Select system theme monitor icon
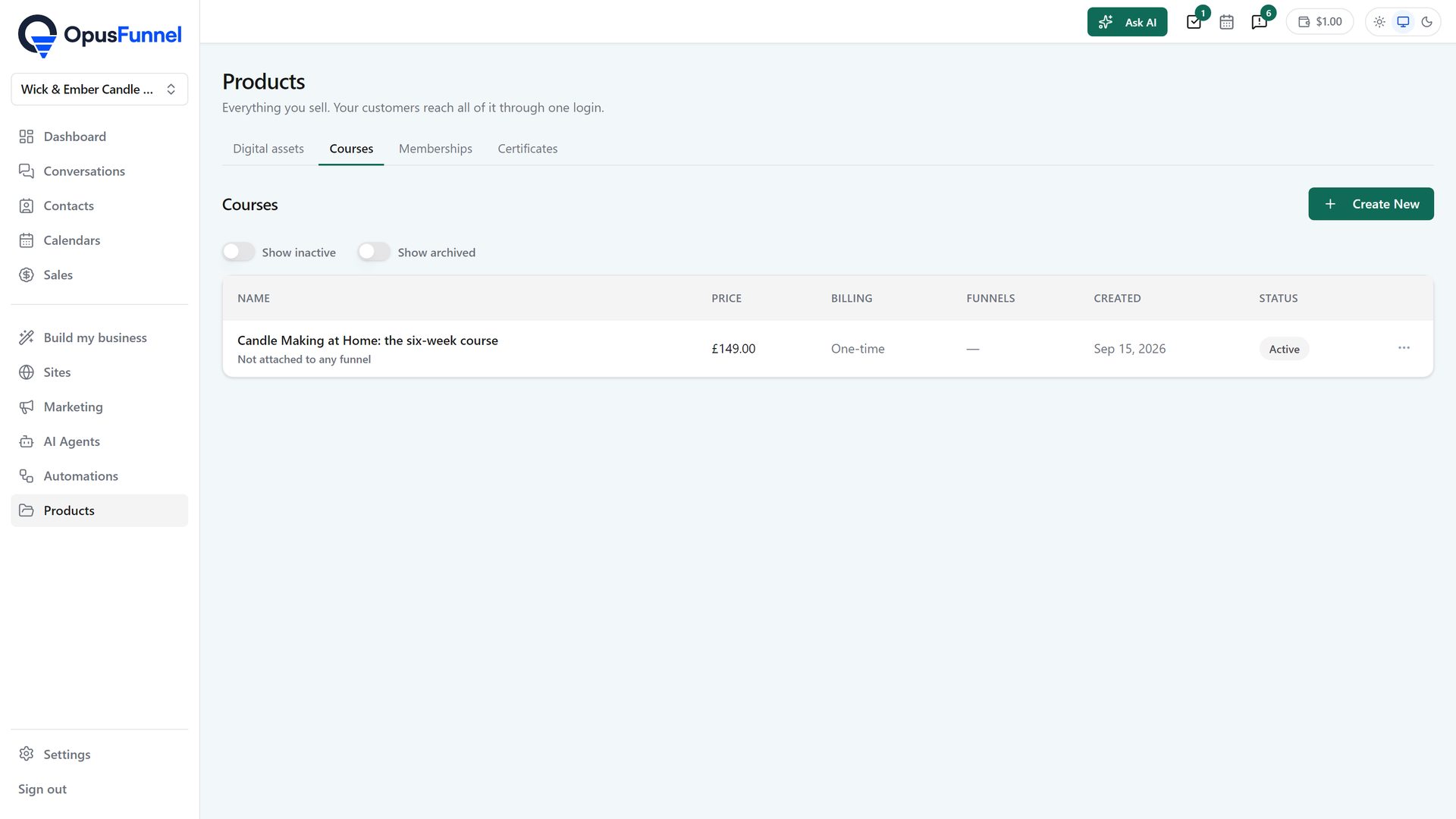 point(1404,22)
